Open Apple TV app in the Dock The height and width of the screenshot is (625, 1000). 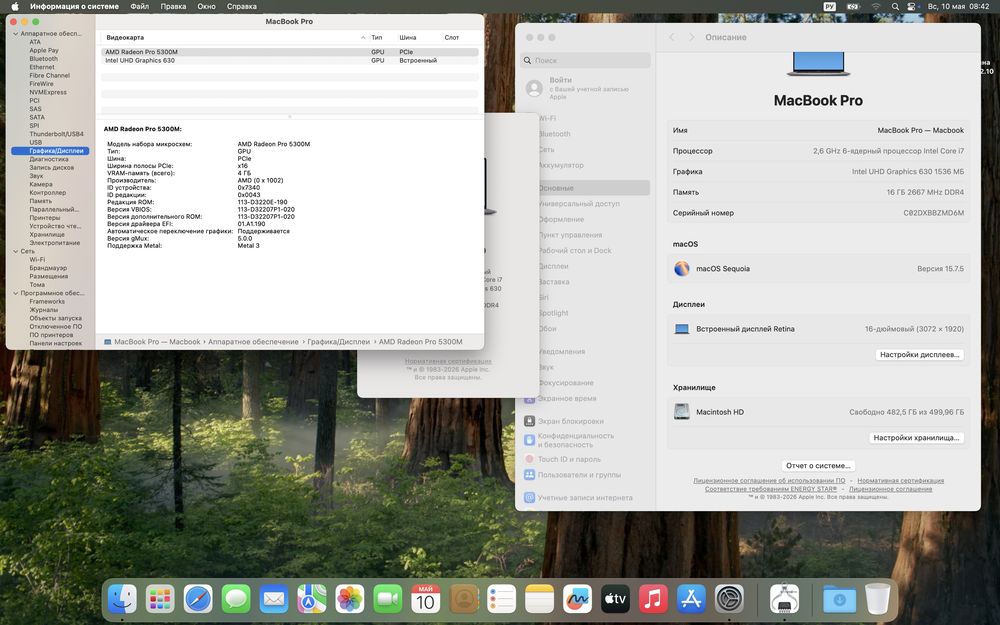[x=615, y=599]
